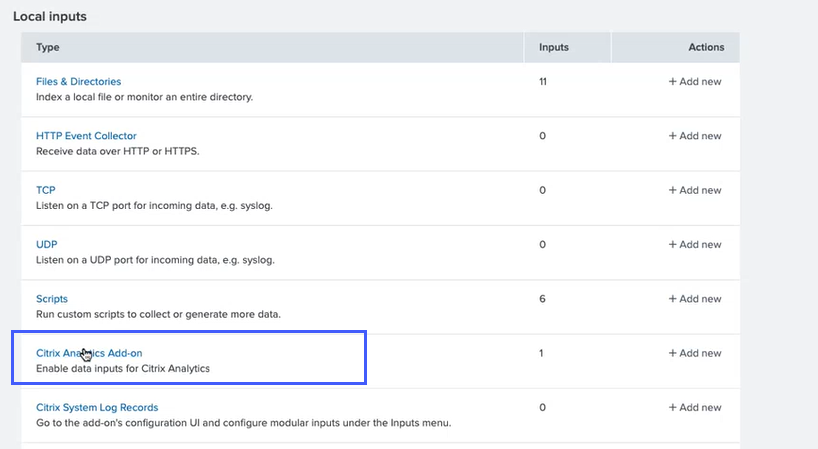Add new Citrix Analytics Add-on input
This screenshot has height=449, width=818.
tap(695, 353)
